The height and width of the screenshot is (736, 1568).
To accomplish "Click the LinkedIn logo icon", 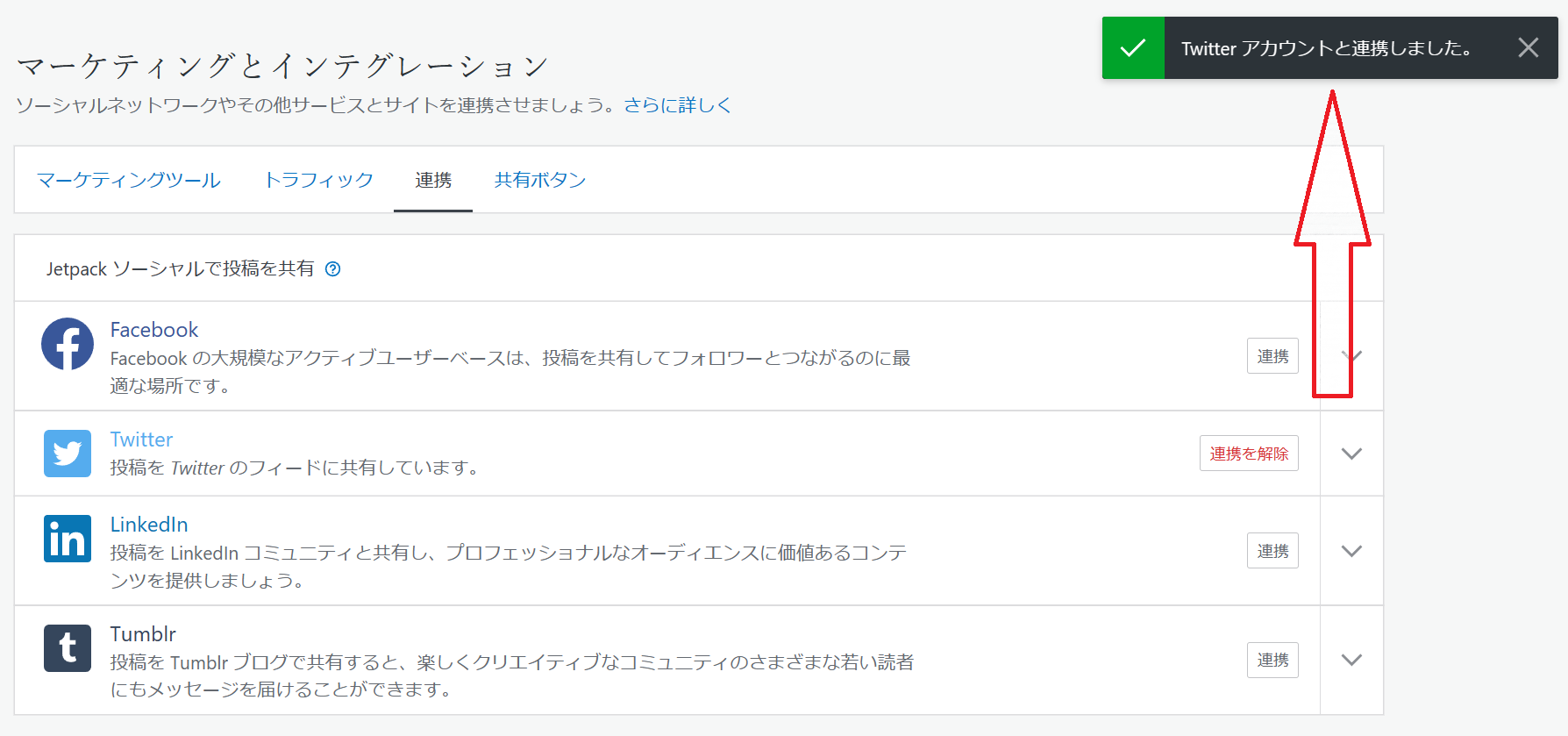I will 68,539.
